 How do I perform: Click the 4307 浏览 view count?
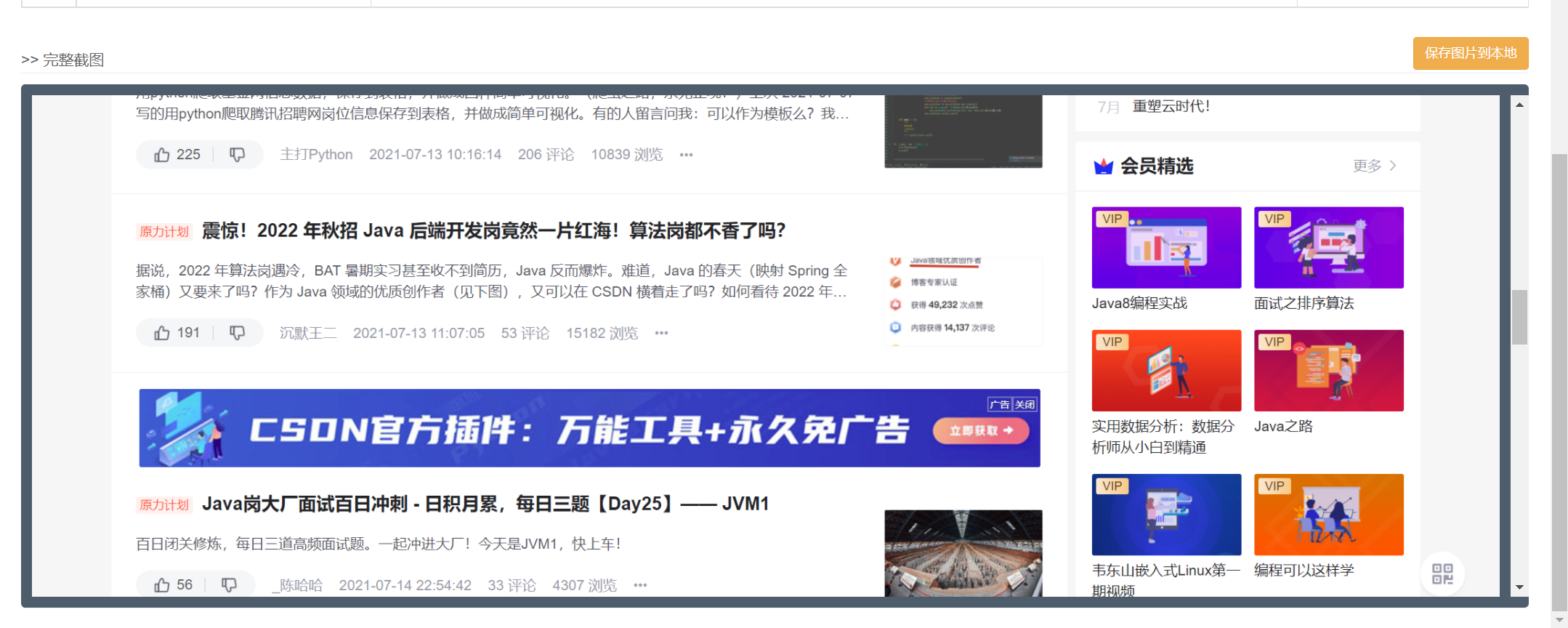pos(584,585)
